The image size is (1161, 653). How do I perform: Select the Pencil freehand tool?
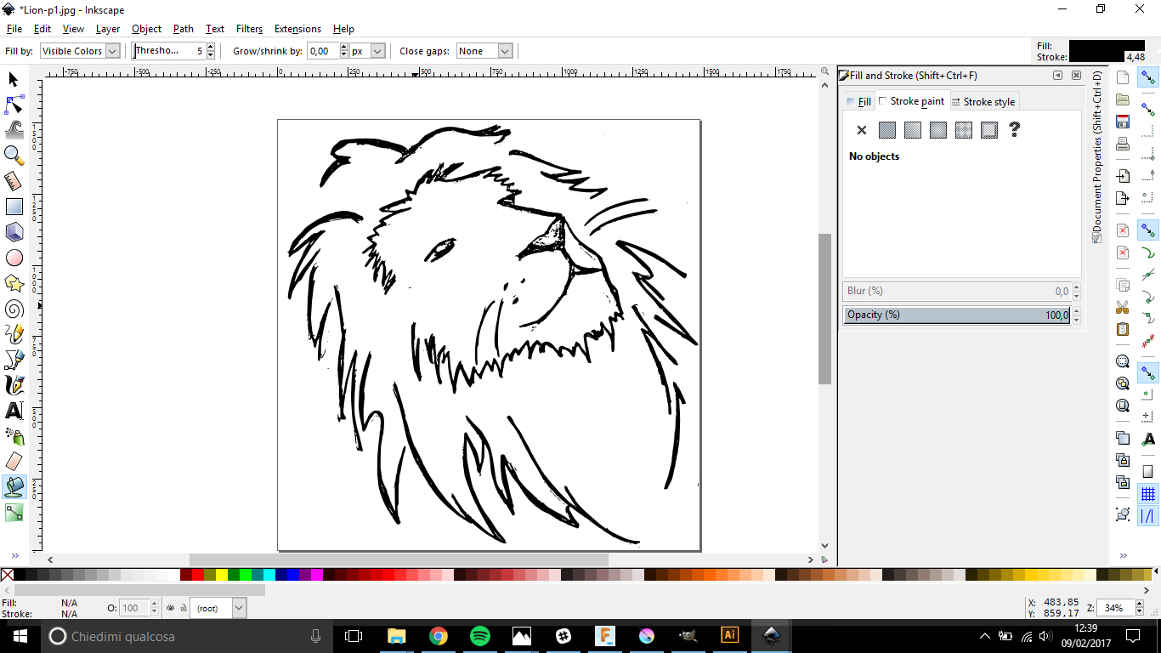[13, 334]
